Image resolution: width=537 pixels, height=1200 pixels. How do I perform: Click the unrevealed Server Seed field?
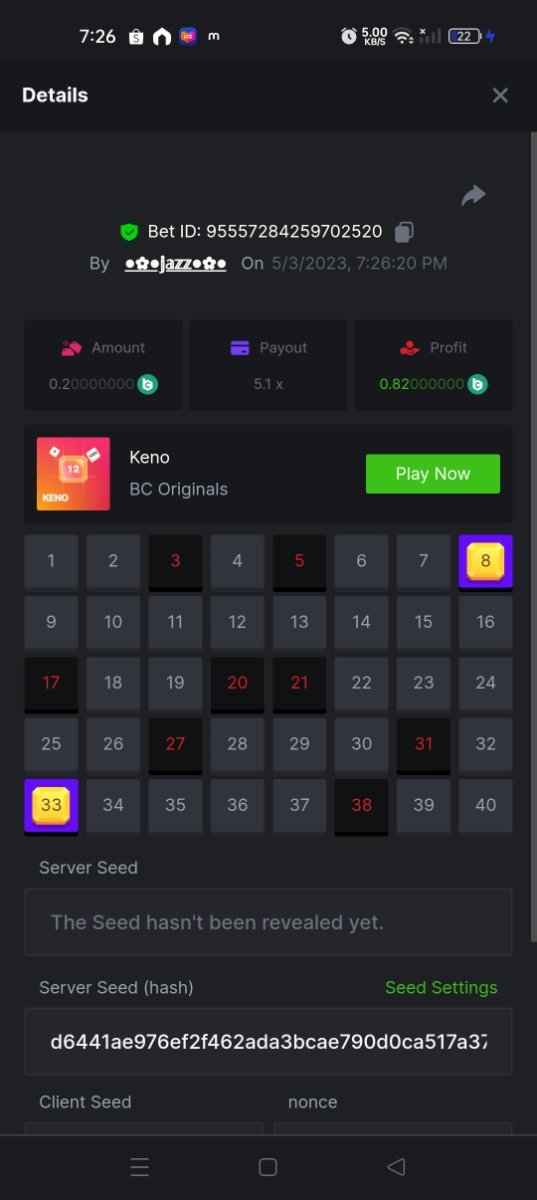click(268, 922)
